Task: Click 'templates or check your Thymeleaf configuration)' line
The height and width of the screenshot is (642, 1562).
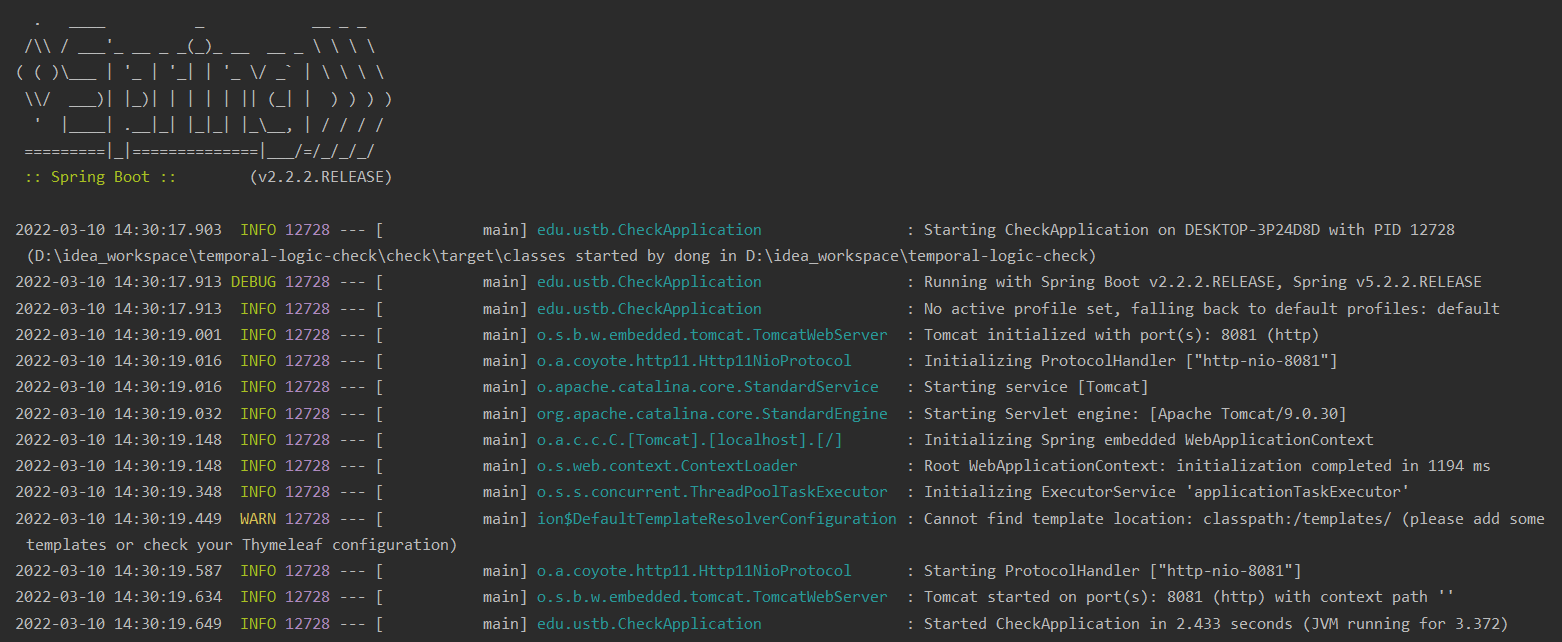Action: 241,545
